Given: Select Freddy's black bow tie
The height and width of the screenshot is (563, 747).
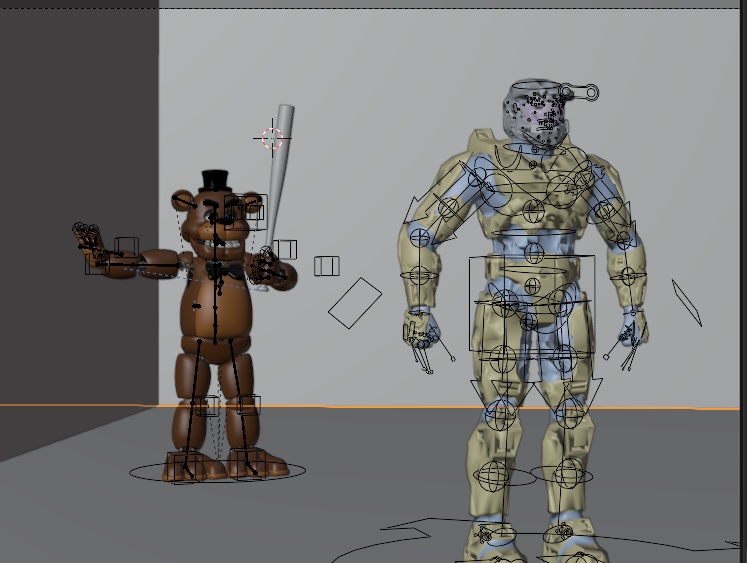Looking at the screenshot, I should click(223, 271).
